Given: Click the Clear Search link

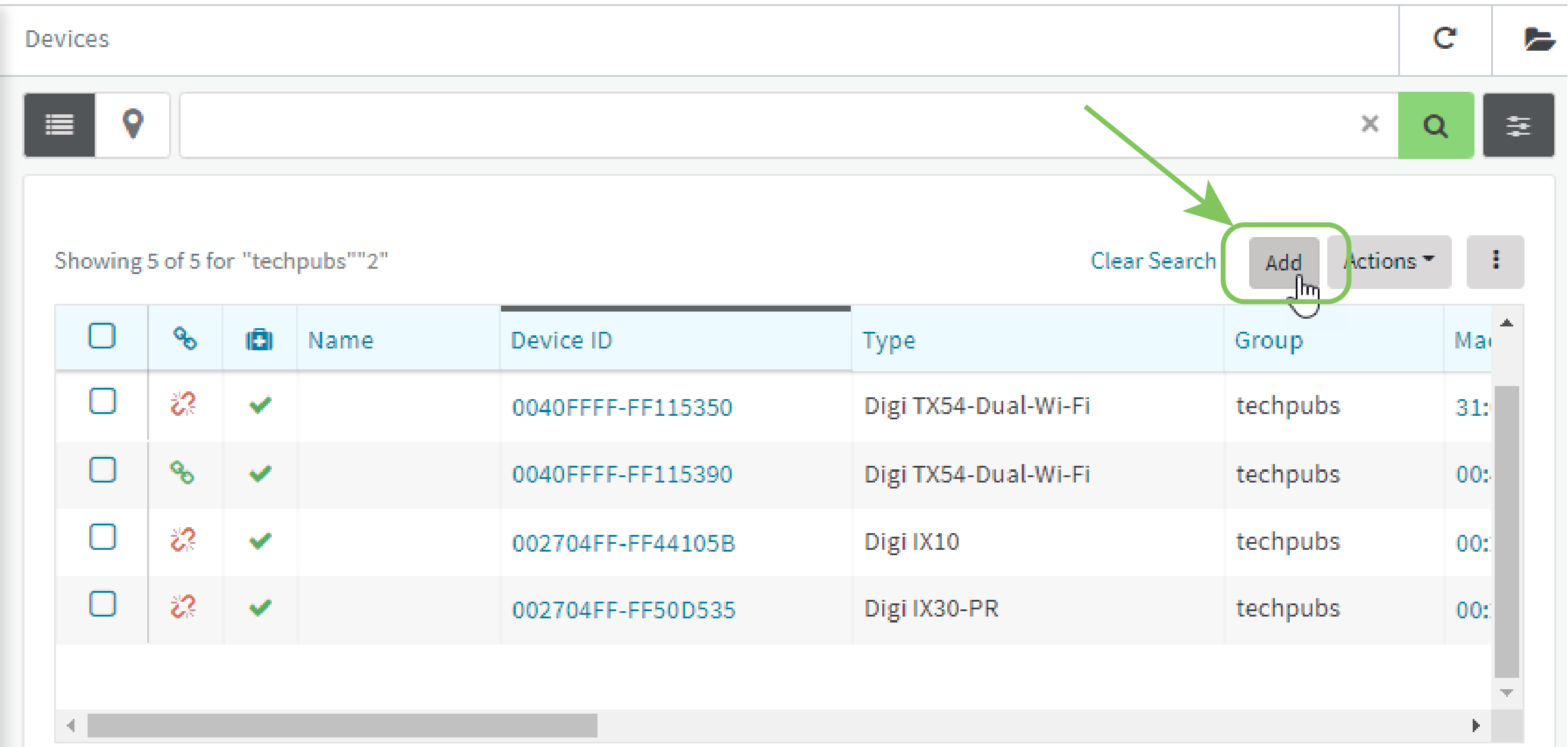Looking at the screenshot, I should (x=1153, y=261).
